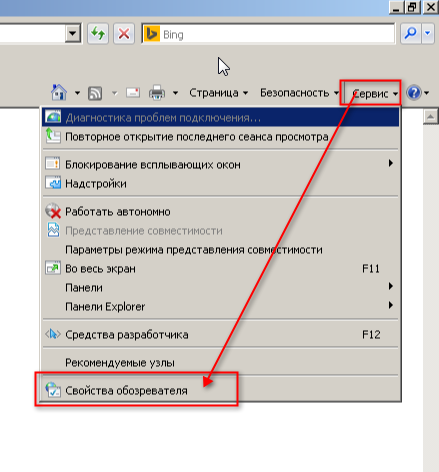Click the Read mail envelope icon
The width and height of the screenshot is (439, 472).
(x=133, y=92)
